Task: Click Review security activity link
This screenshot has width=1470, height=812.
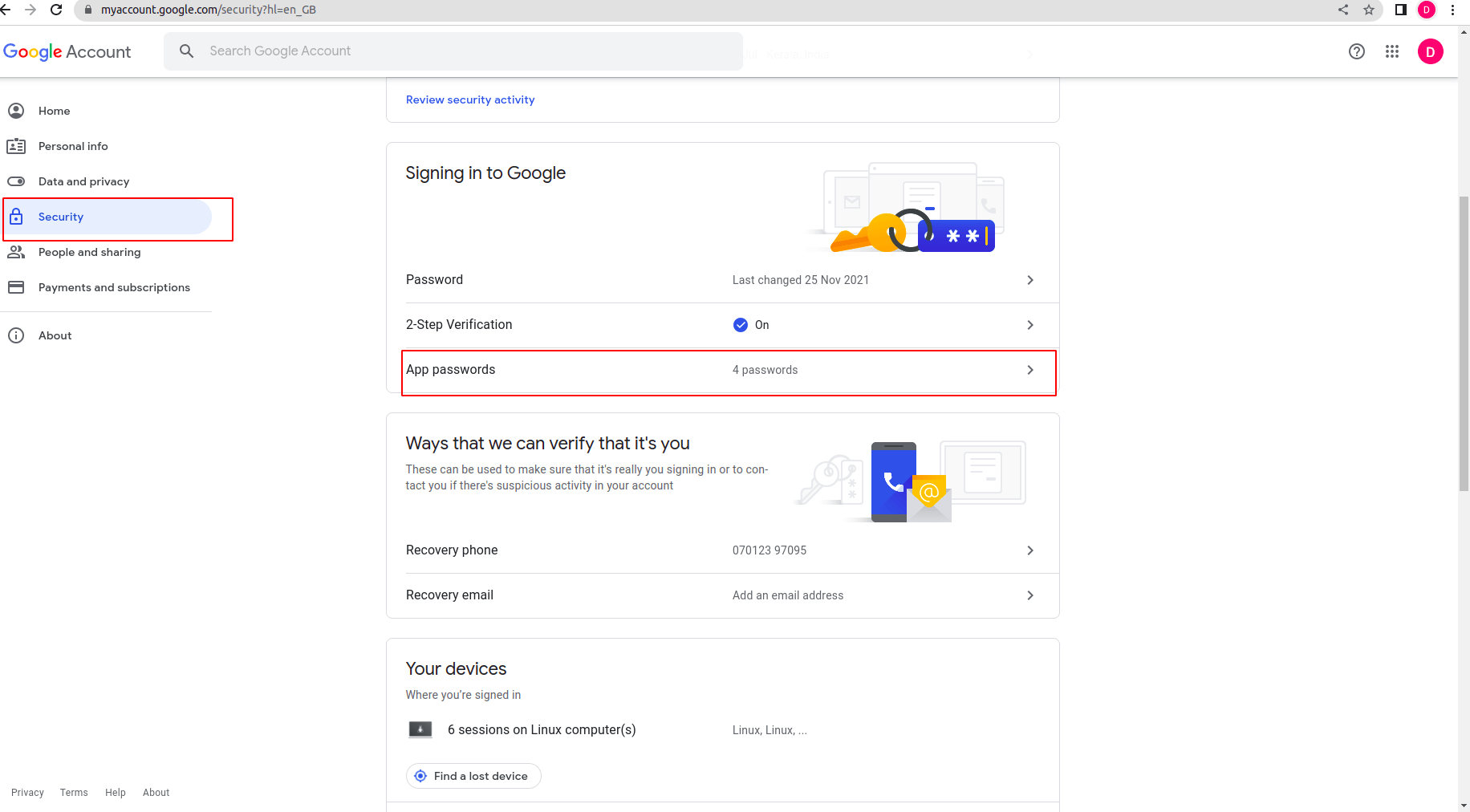Action: coord(470,99)
